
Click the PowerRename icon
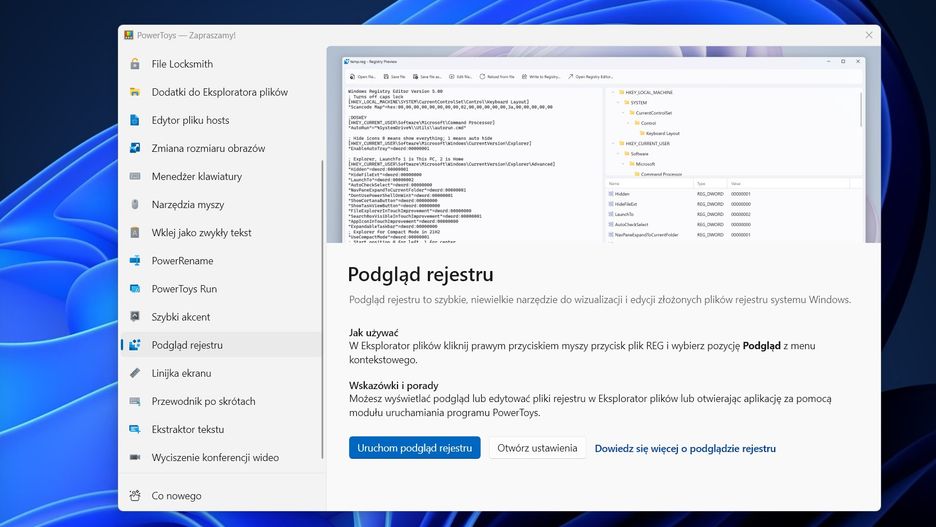[x=135, y=260]
